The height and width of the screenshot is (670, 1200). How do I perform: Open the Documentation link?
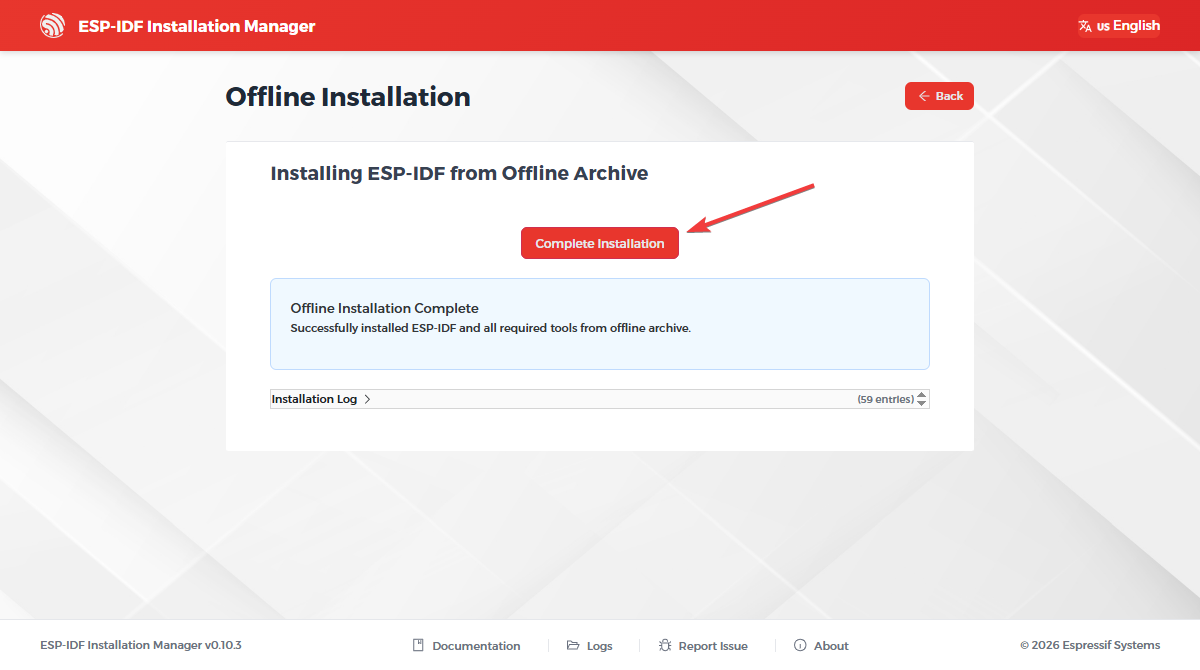tap(476, 646)
